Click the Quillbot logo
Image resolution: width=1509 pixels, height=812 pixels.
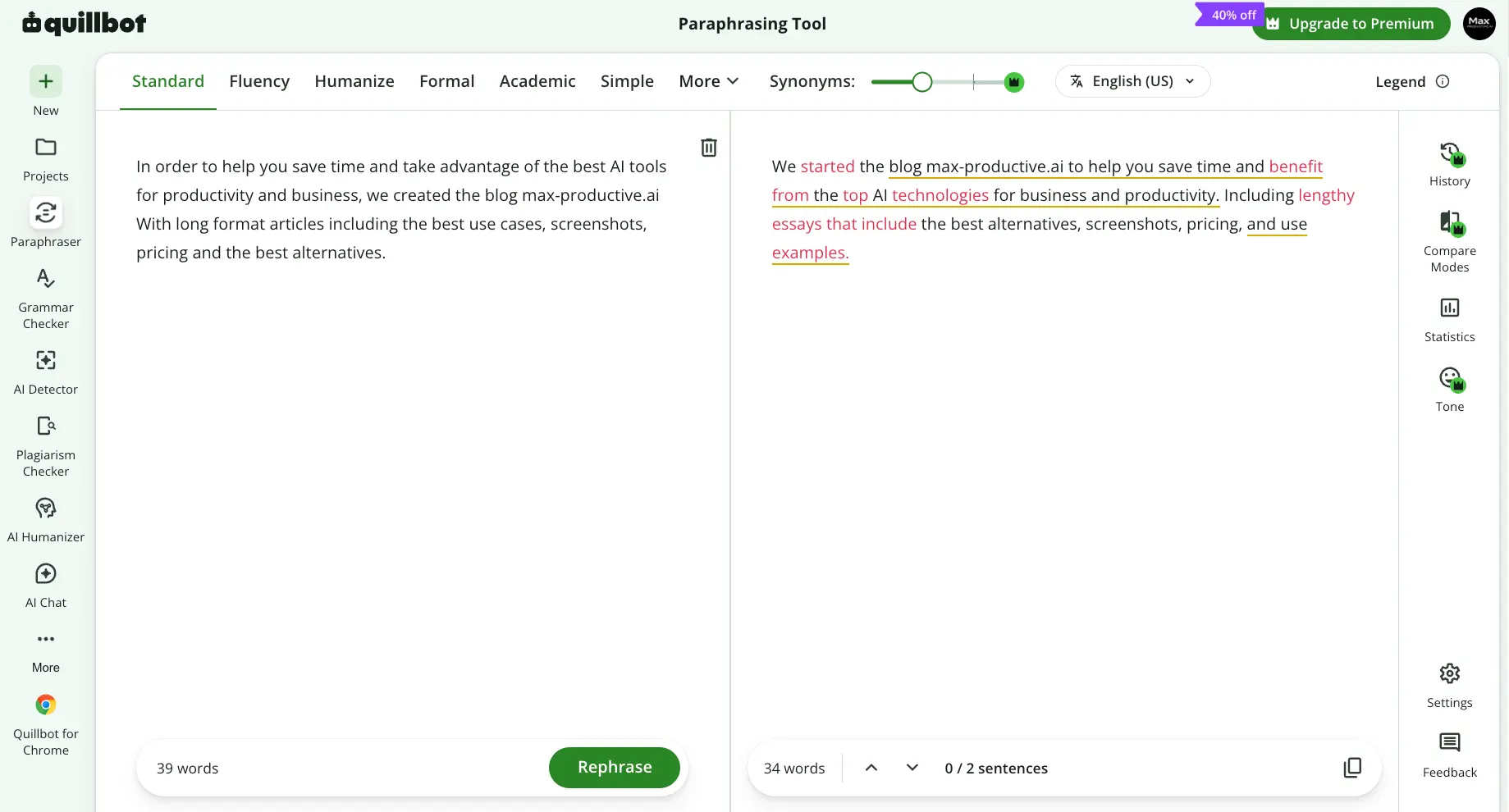tap(85, 23)
